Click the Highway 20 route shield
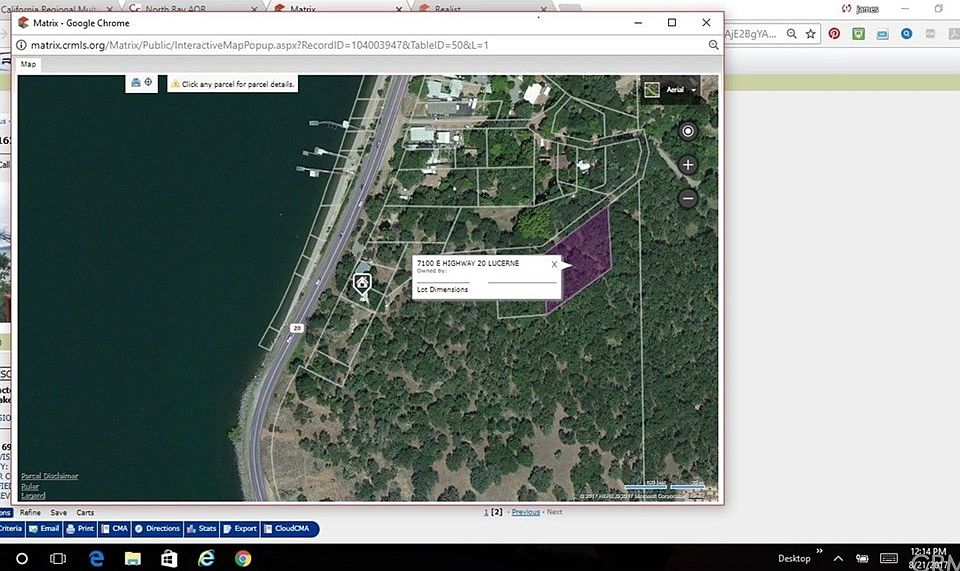 [297, 329]
